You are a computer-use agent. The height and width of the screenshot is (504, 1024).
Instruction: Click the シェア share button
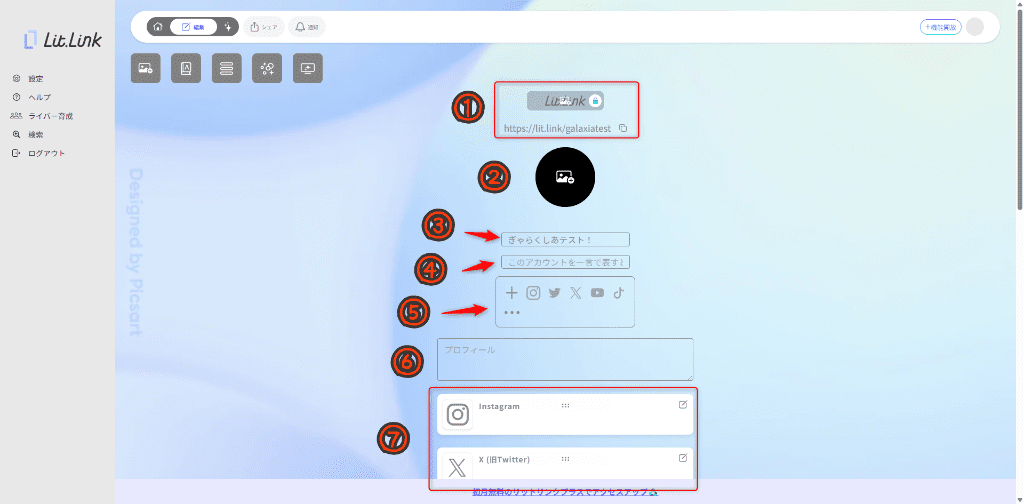click(264, 27)
